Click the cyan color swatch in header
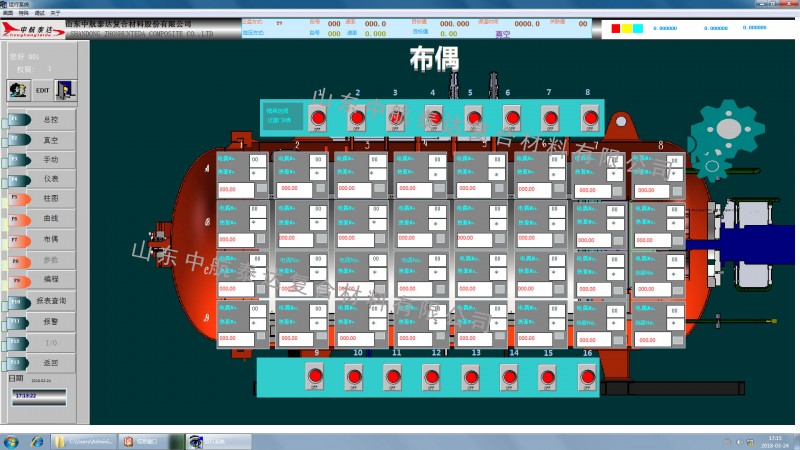The height and width of the screenshot is (450, 800). coord(638,29)
